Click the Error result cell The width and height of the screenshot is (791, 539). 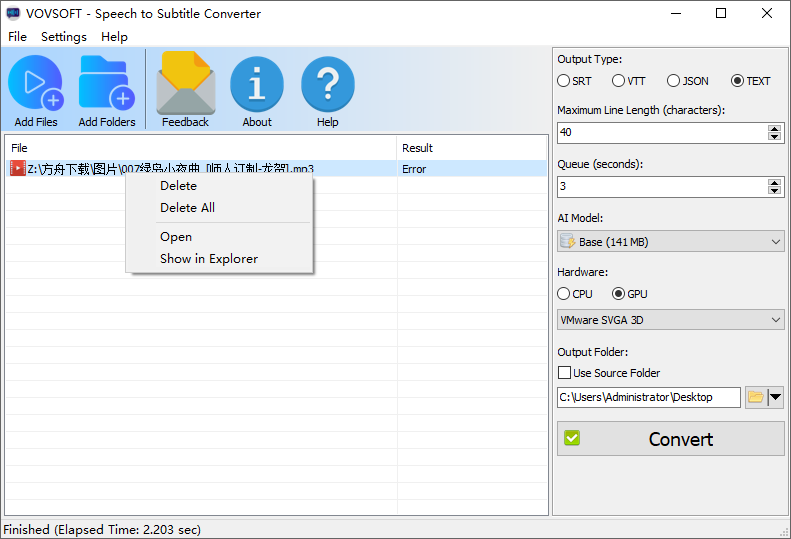[472, 169]
